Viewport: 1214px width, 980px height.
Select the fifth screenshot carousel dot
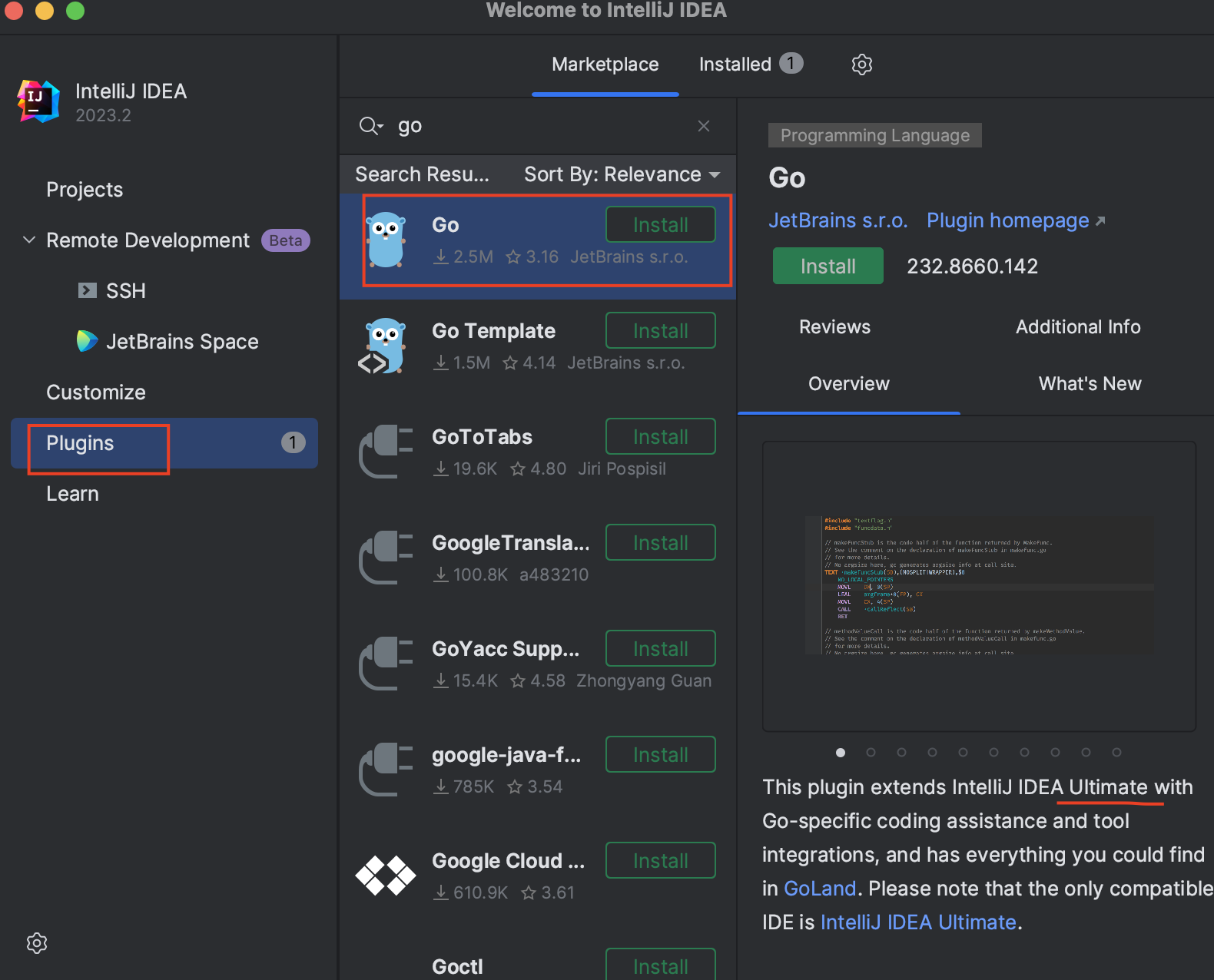pyautogui.click(x=964, y=753)
